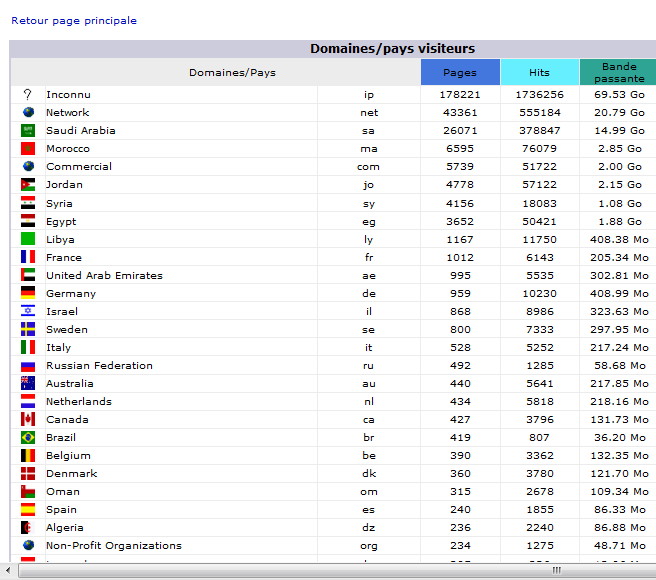The width and height of the screenshot is (656, 580).
Task: Select the Saudi Arabia country name
Action: point(81,131)
